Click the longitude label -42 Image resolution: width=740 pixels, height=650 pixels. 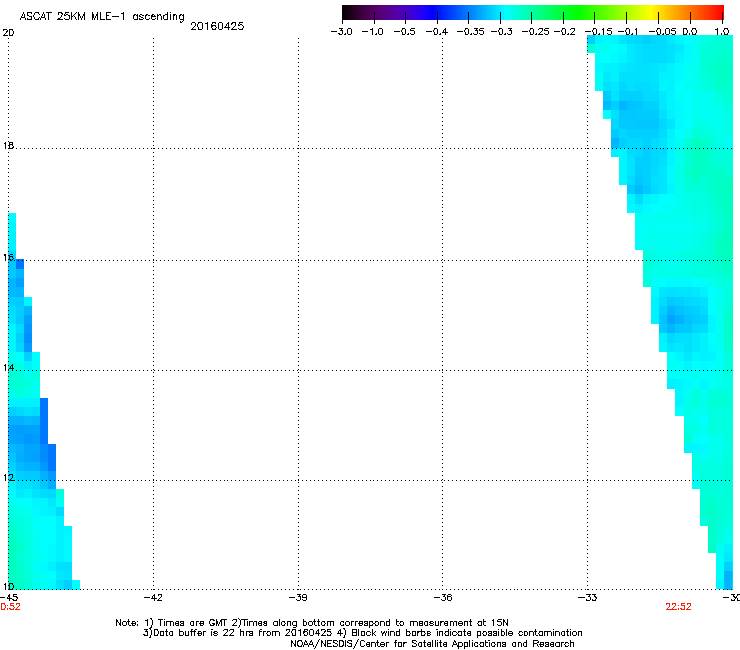coord(153,598)
